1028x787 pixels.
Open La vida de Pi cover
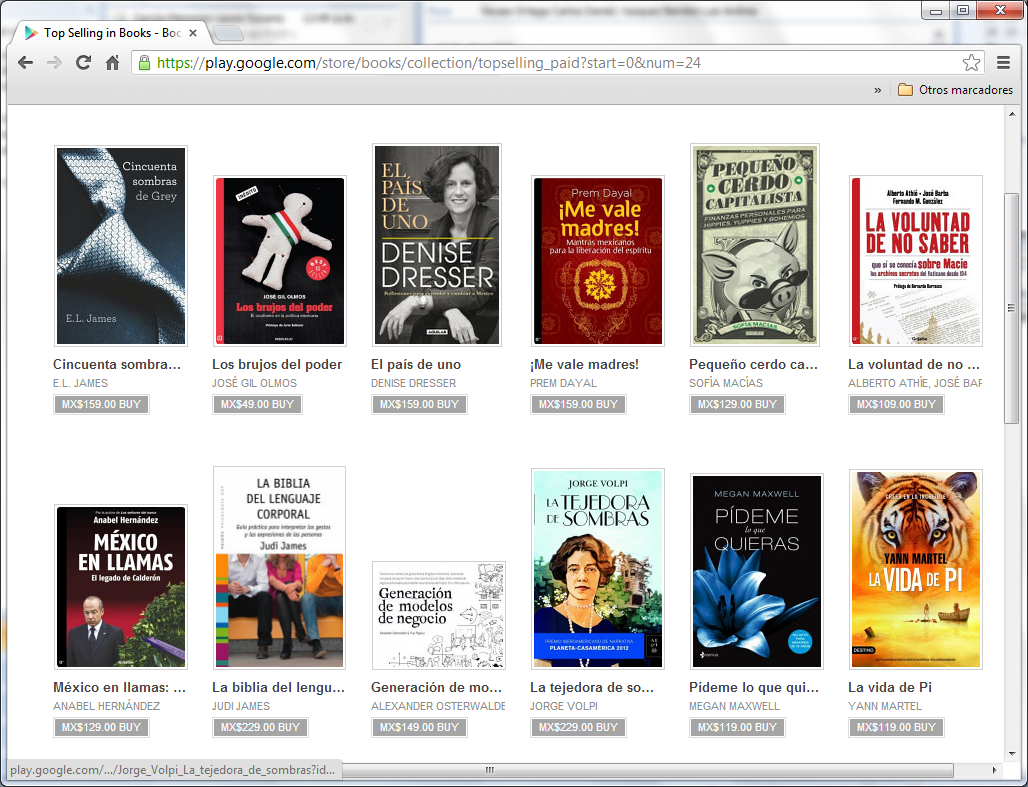(916, 569)
